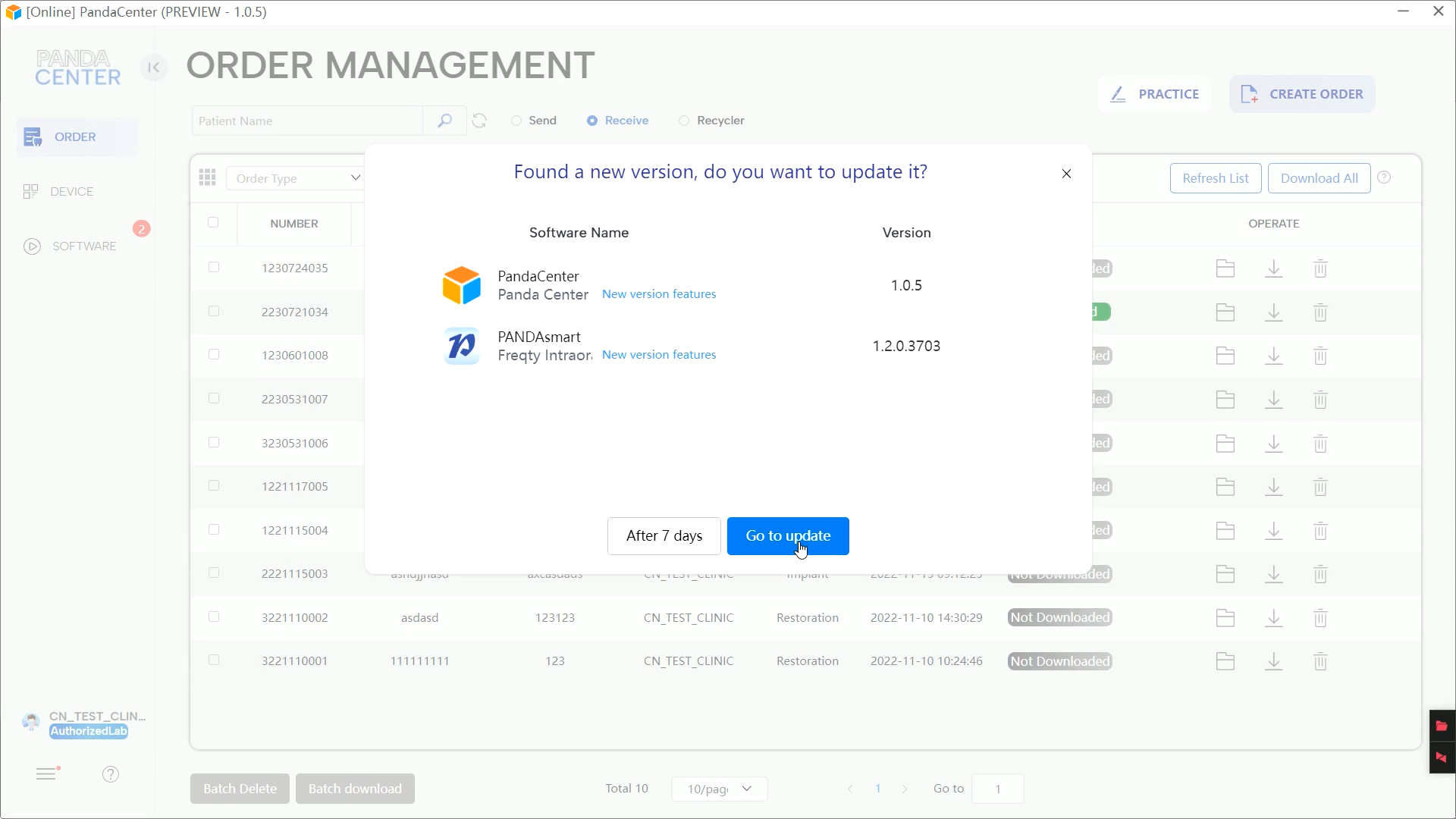
Task: Click the PANDA CENTER logo
Action: (x=77, y=68)
